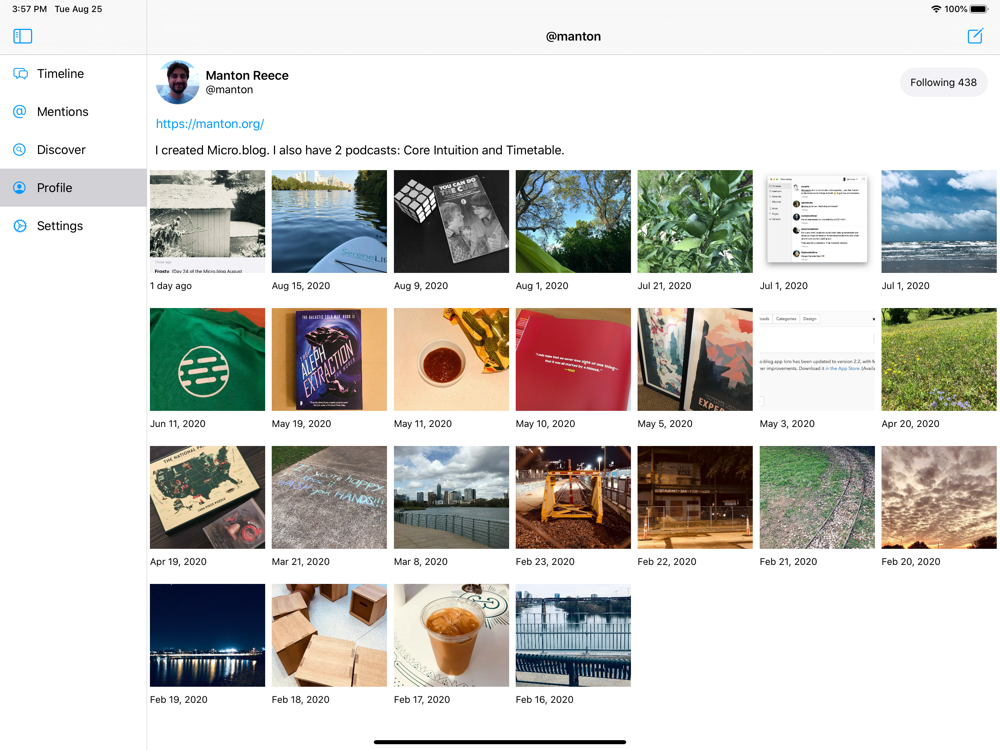Click the Timeline chat bubbles icon
Image resolution: width=1000 pixels, height=750 pixels.
pos(20,74)
